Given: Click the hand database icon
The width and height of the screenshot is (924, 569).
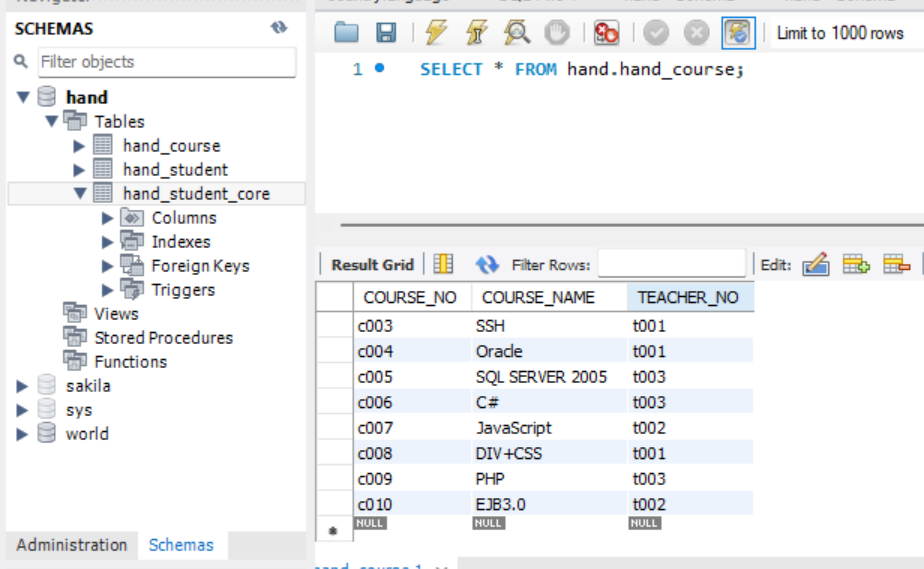Looking at the screenshot, I should [47, 97].
